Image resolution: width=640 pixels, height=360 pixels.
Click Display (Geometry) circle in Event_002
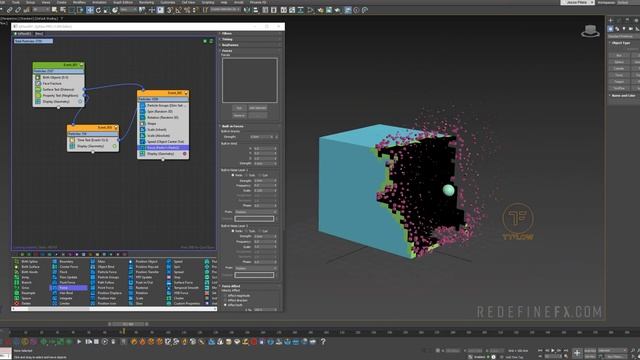click(184, 154)
